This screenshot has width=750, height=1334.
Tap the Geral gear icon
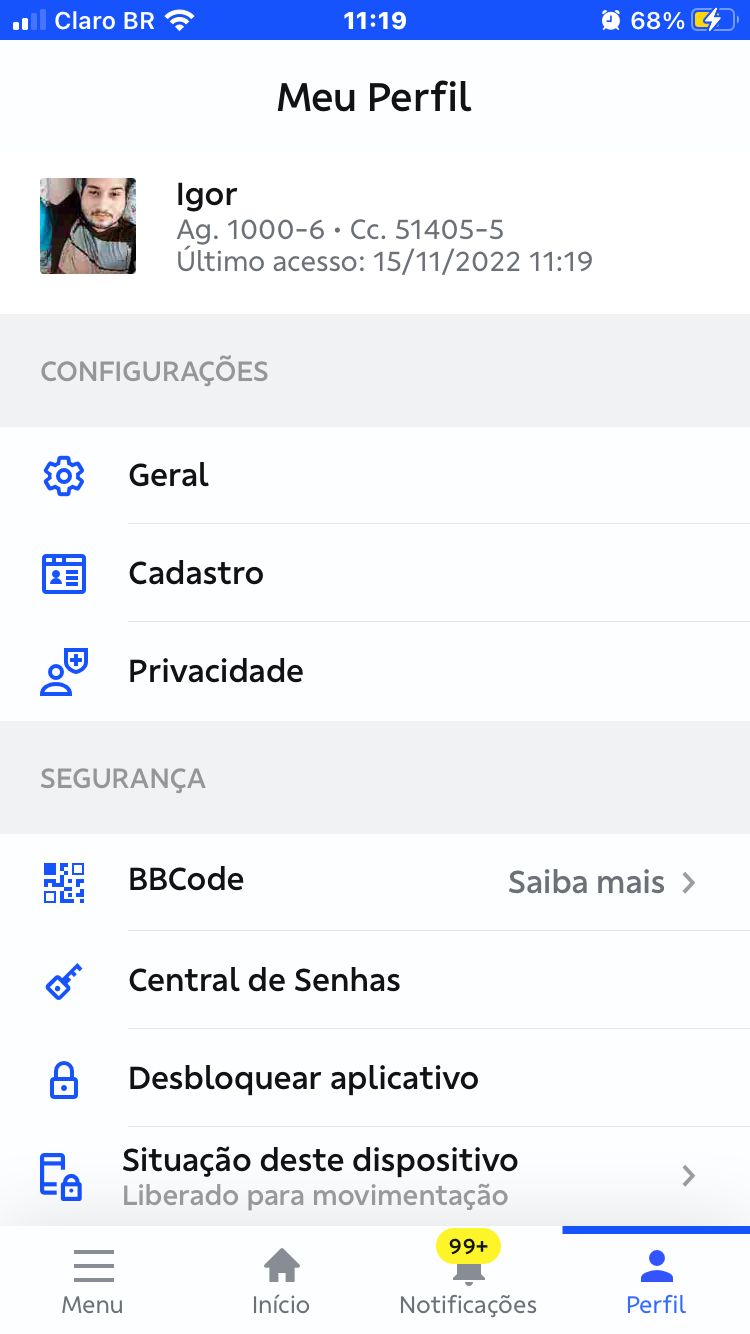click(x=64, y=476)
